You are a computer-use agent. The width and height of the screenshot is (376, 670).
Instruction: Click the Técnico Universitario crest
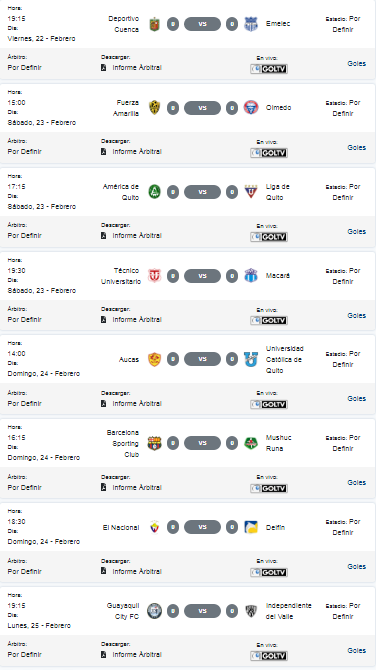point(154,276)
